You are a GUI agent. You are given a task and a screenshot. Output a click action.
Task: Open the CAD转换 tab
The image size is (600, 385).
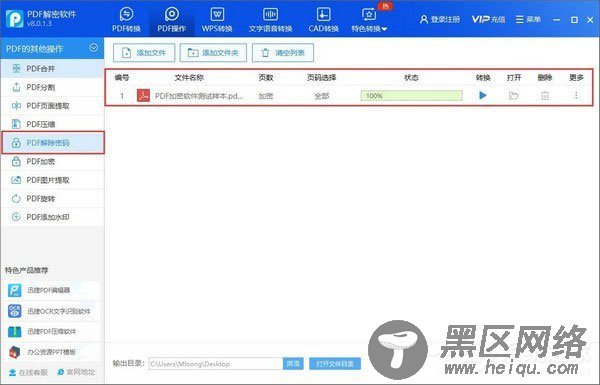323,20
